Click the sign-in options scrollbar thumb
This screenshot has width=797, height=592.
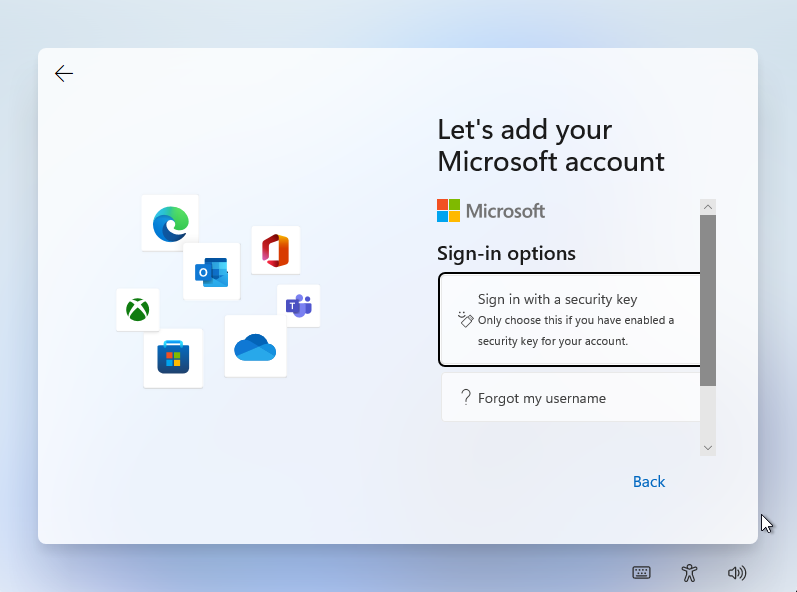708,300
